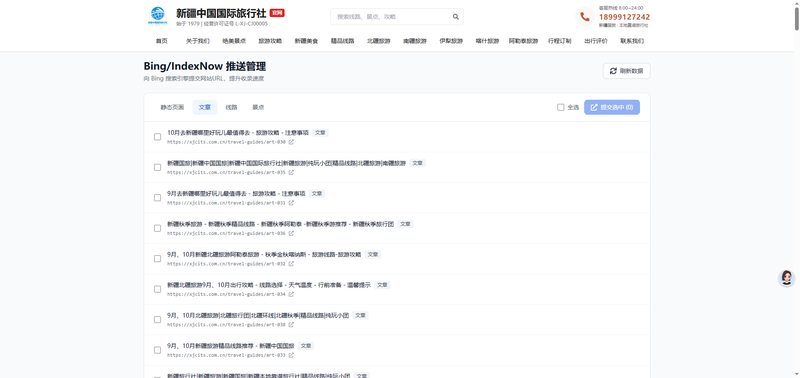Viewport: 800px width, 378px height.
Task: Switch to the 线路 tab
Action: click(232, 108)
